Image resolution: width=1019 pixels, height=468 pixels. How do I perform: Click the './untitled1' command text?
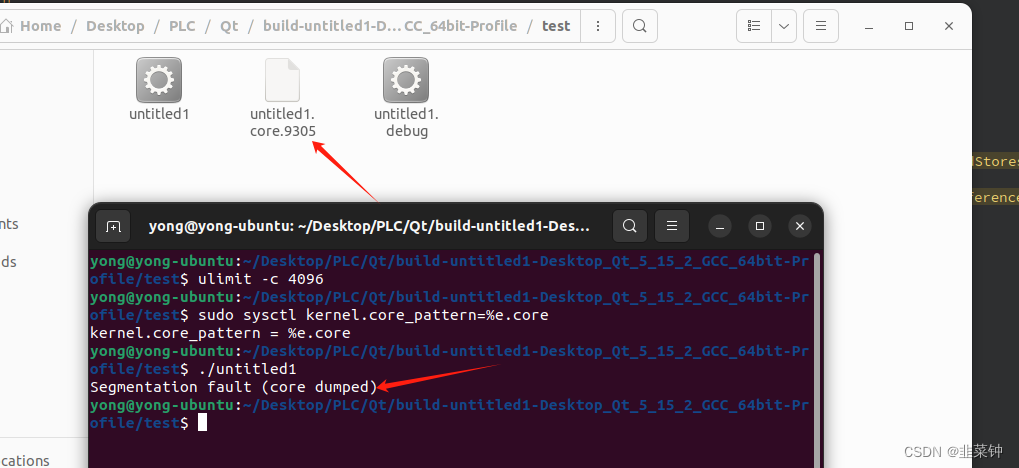(x=247, y=369)
